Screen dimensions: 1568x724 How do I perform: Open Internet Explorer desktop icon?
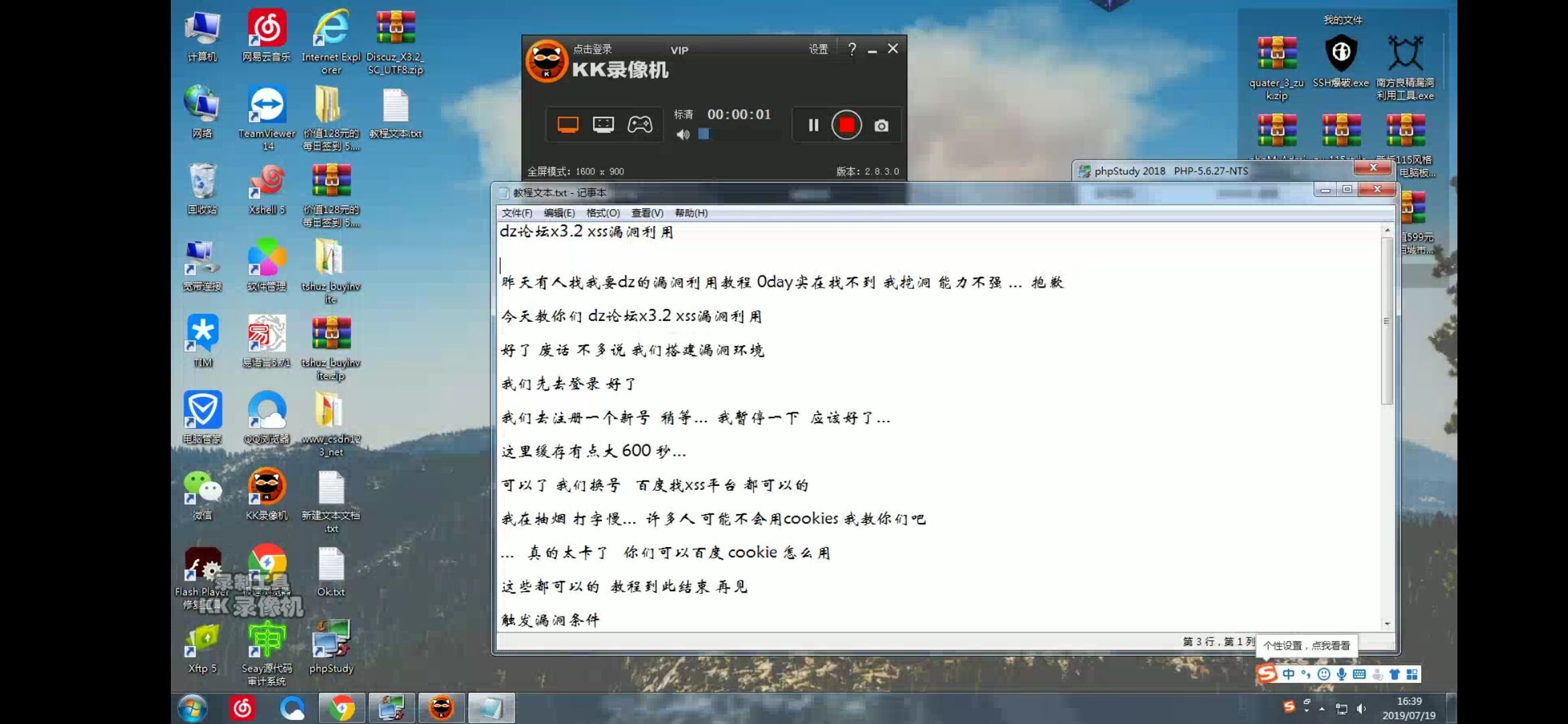331,42
